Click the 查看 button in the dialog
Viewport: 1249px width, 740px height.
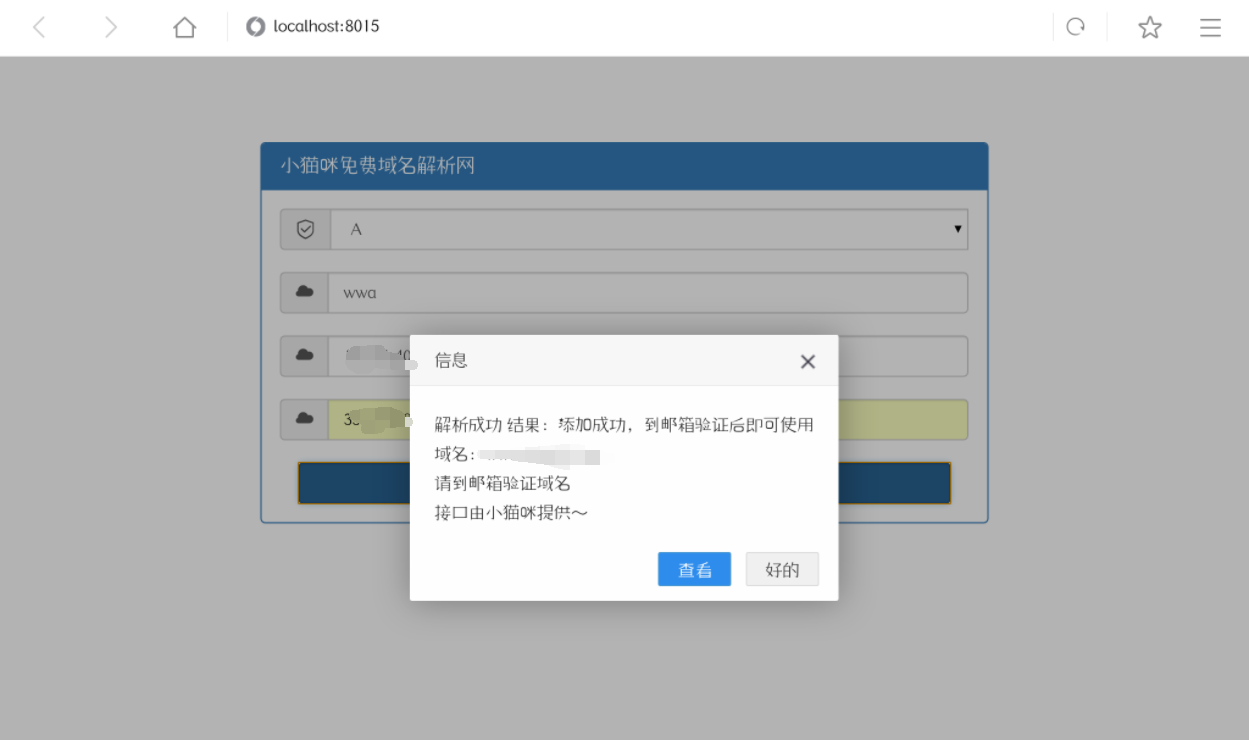point(694,569)
